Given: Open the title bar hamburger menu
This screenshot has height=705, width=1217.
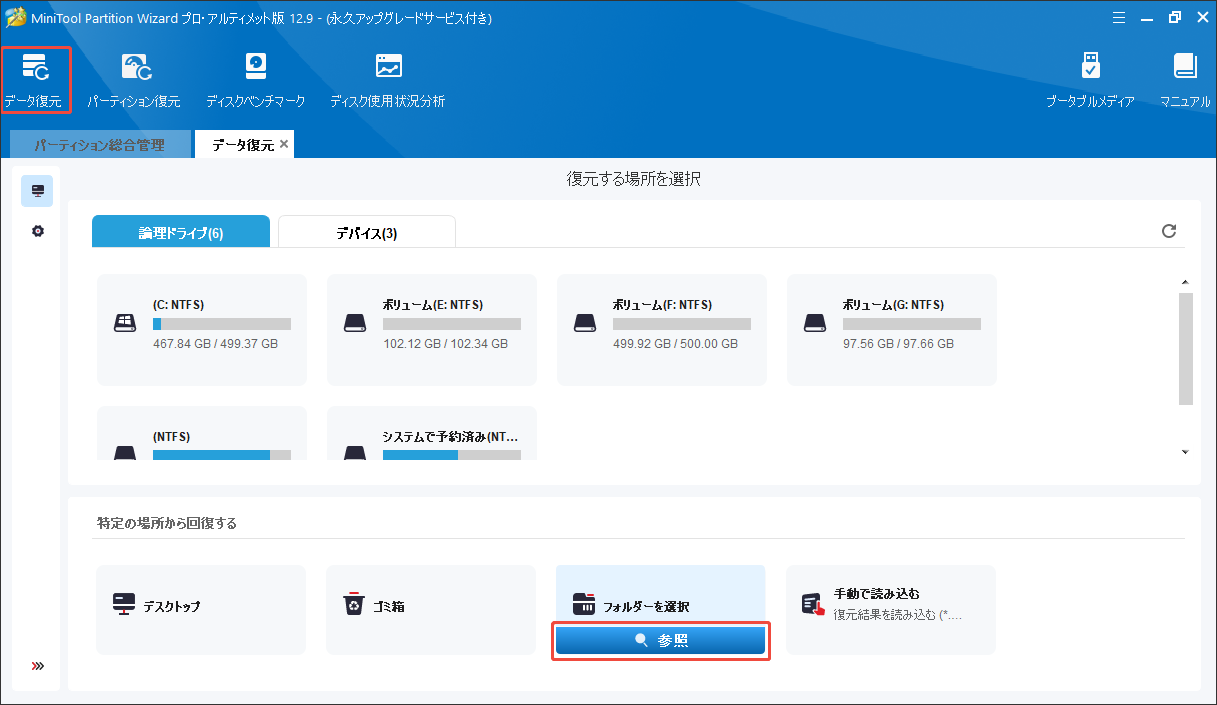Looking at the screenshot, I should click(1118, 17).
